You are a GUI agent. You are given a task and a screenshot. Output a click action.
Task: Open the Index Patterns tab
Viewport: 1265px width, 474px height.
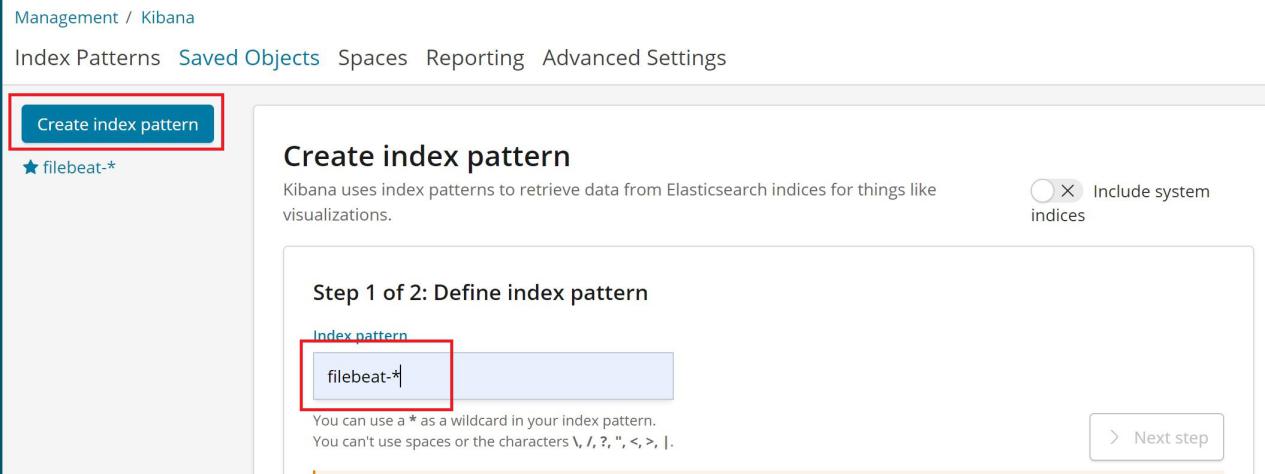pyautogui.click(x=87, y=58)
